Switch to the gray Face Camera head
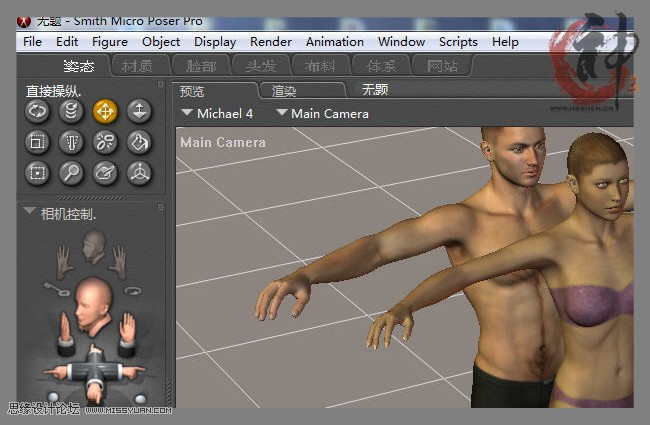Image resolution: width=650 pixels, height=425 pixels. click(x=94, y=247)
